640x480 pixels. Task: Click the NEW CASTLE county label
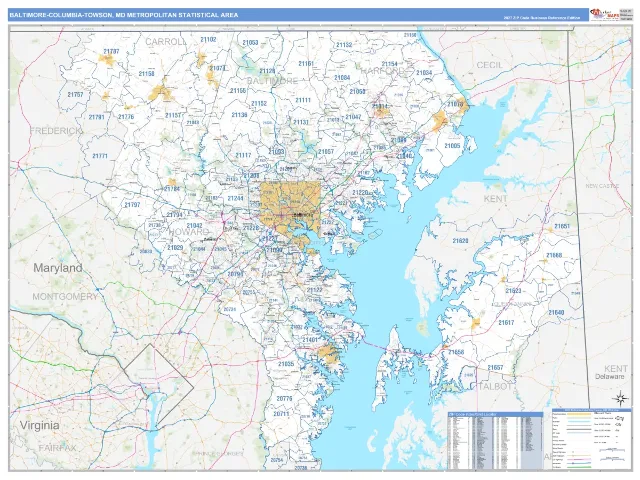tap(602, 186)
